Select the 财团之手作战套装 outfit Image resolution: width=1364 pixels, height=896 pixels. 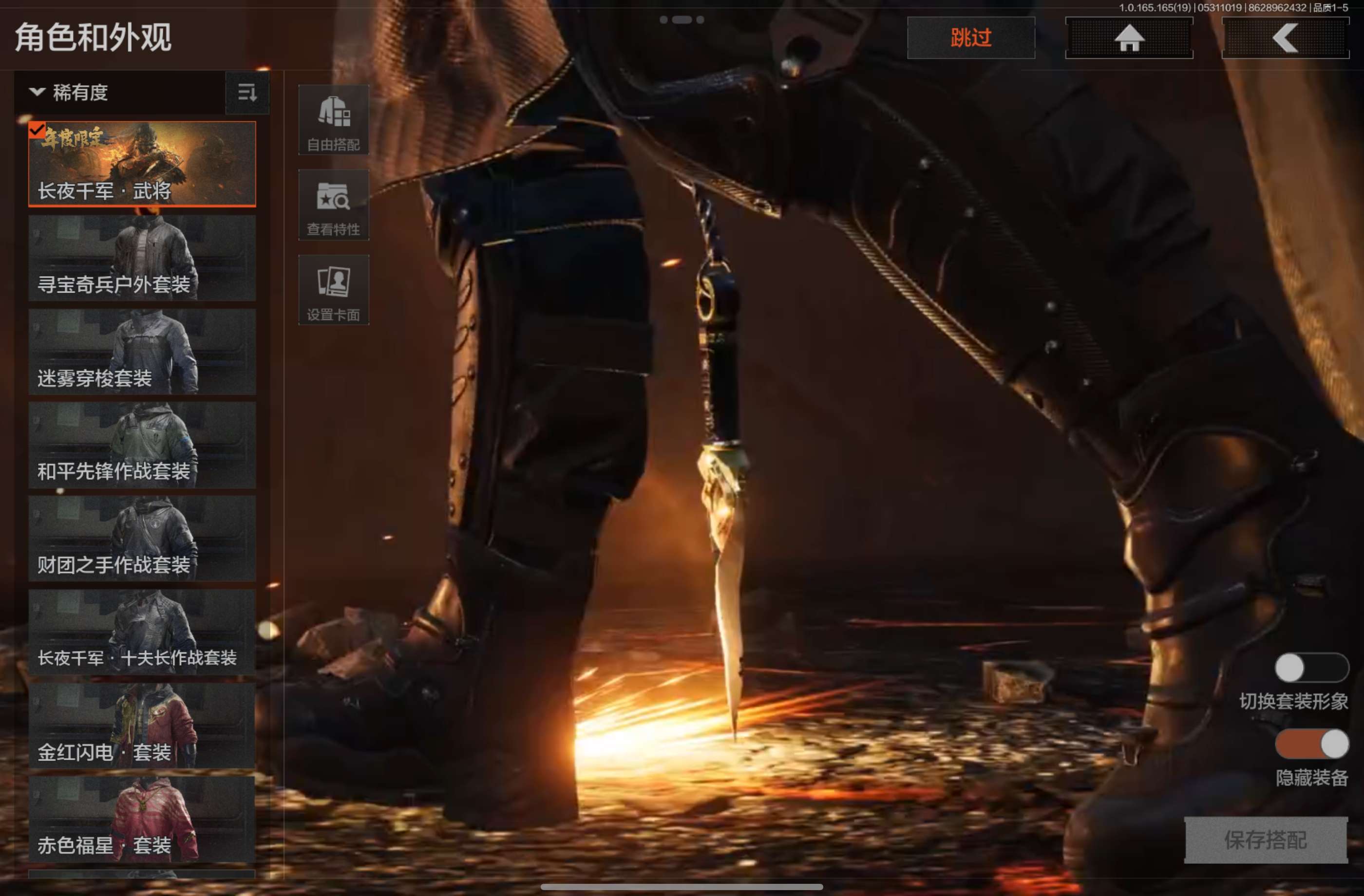click(142, 539)
